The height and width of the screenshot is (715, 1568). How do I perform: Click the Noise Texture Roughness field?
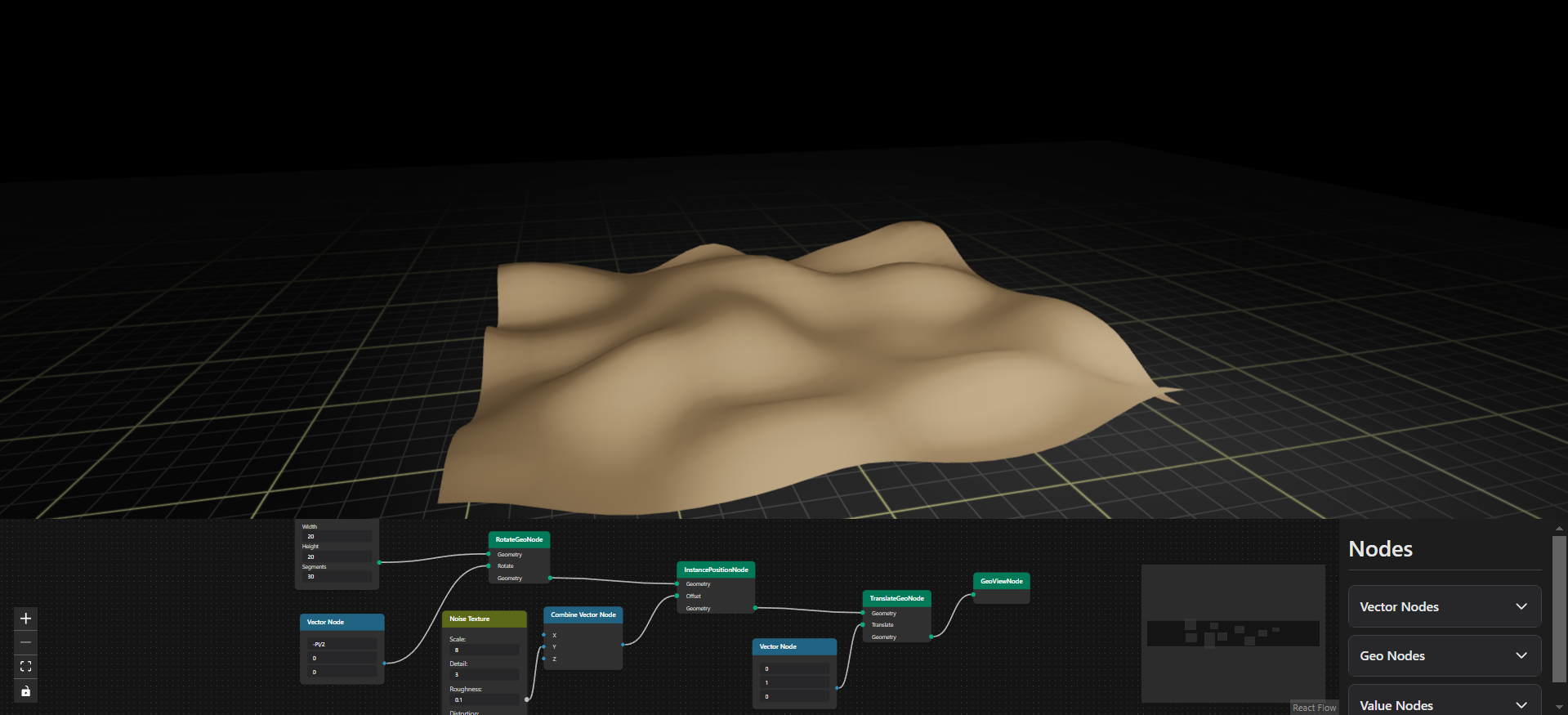click(485, 699)
